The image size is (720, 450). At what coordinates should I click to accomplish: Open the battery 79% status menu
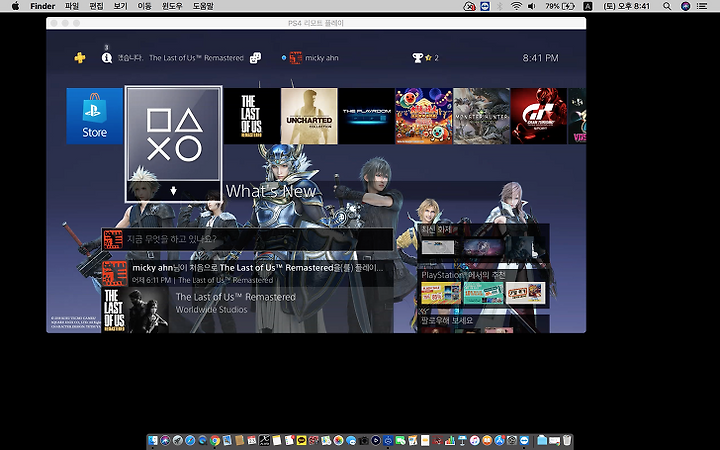click(560, 6)
